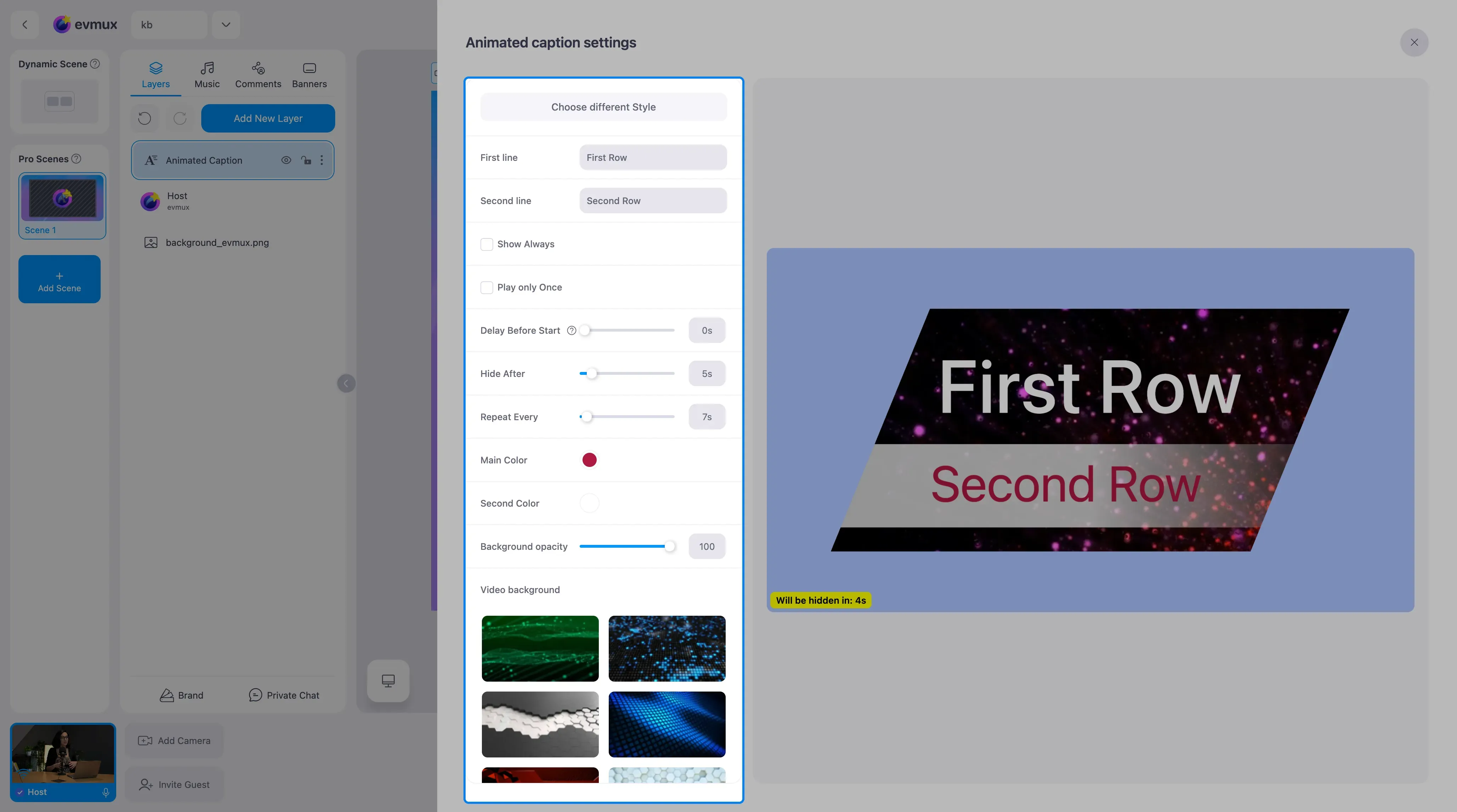
Task: Open the Pro Scenes help icon
Action: pyautogui.click(x=76, y=159)
